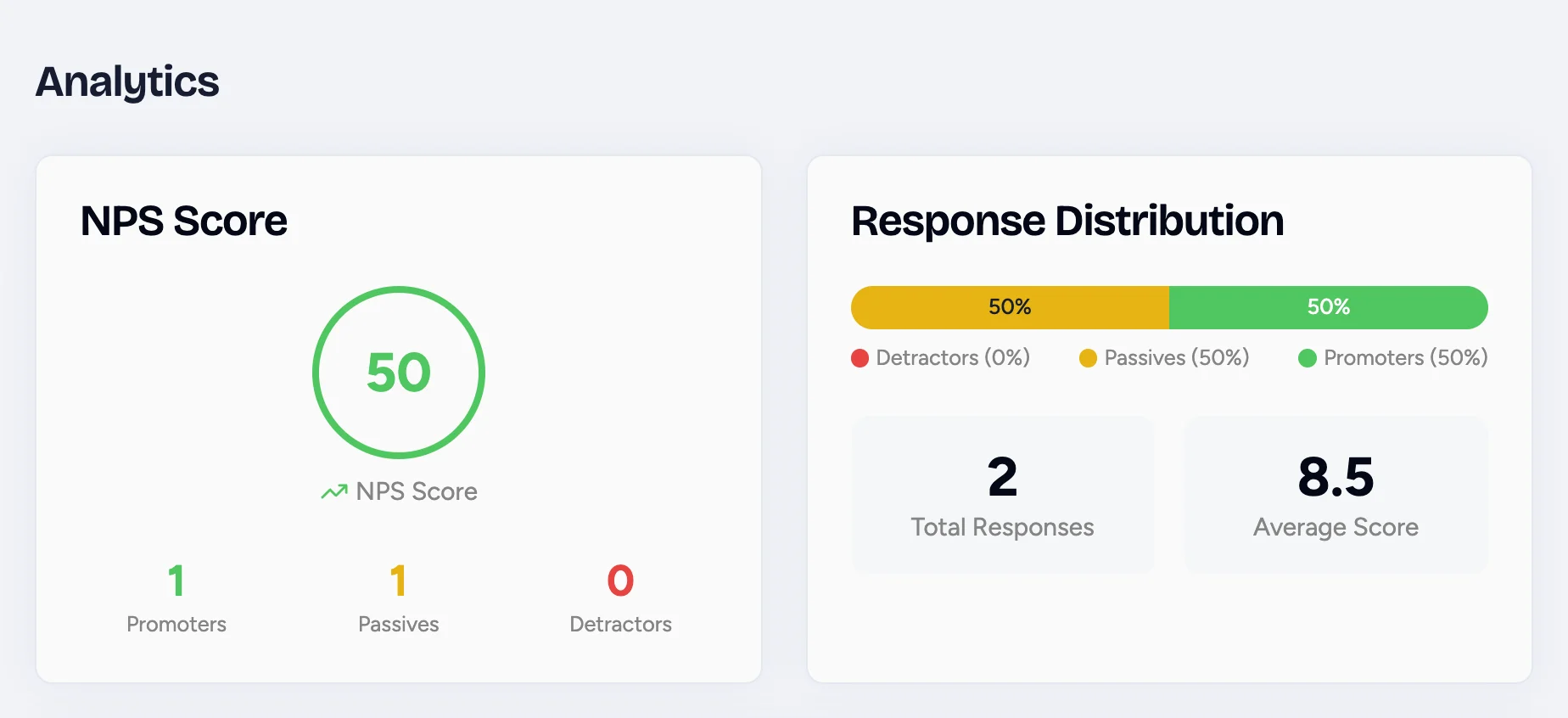The height and width of the screenshot is (718, 1568).
Task: Select the green Promoters segment of the distribution bar
Action: click(1329, 307)
